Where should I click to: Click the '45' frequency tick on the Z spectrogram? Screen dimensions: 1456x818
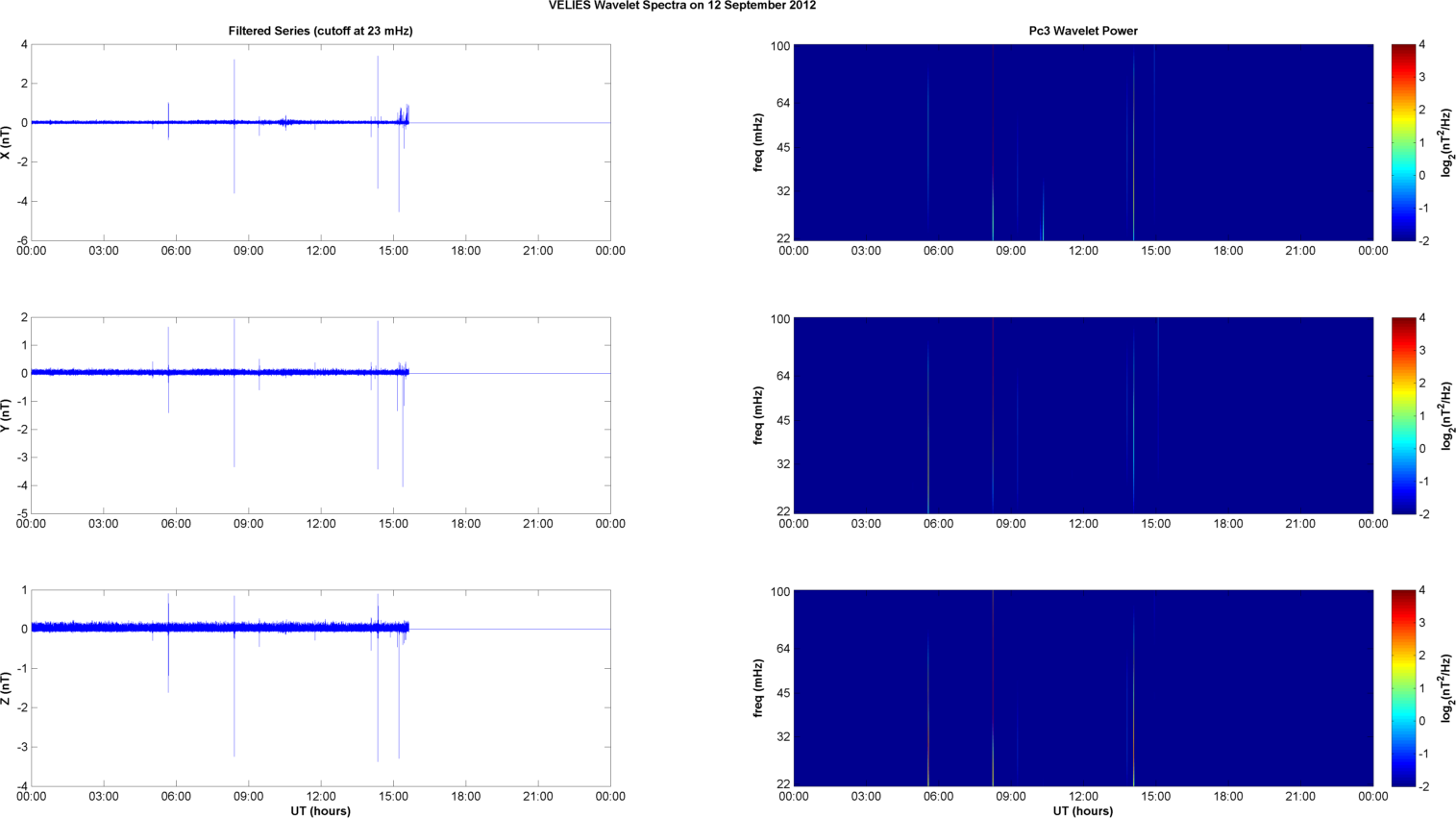(783, 693)
